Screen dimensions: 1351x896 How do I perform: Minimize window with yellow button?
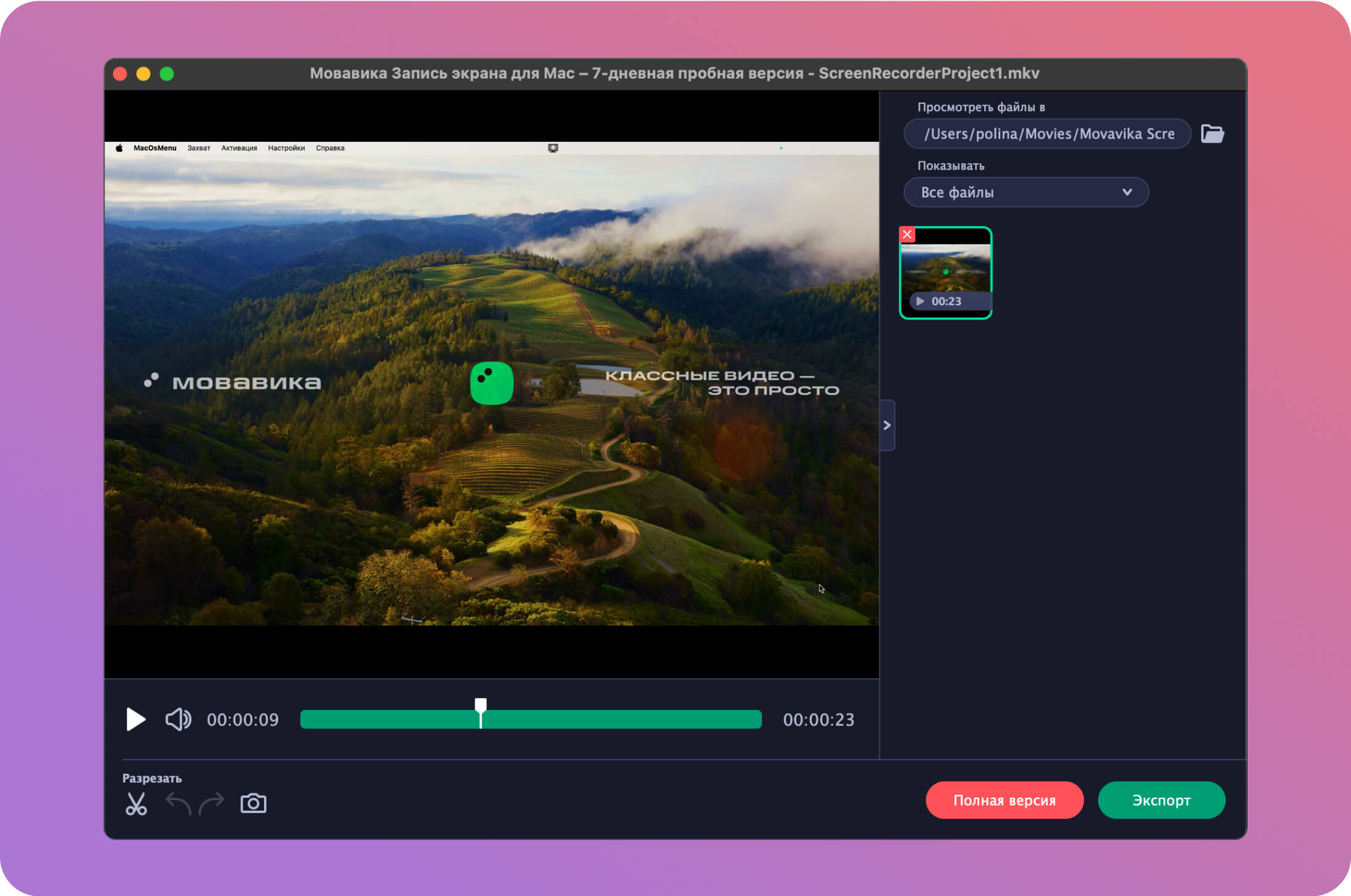pyautogui.click(x=144, y=74)
